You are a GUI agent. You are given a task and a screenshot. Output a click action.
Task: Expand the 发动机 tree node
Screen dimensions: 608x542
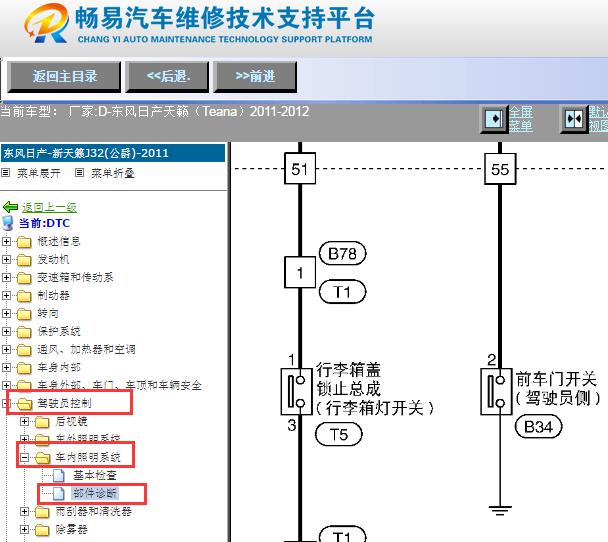point(6,259)
